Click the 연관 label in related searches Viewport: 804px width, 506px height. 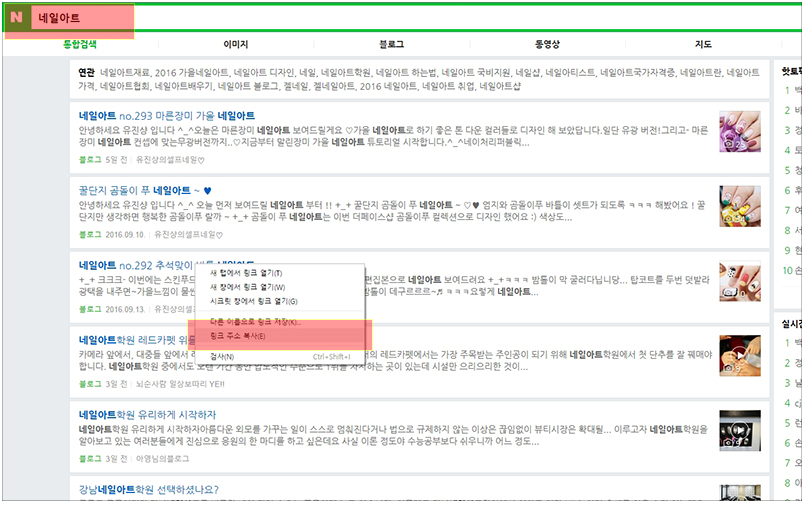click(86, 73)
